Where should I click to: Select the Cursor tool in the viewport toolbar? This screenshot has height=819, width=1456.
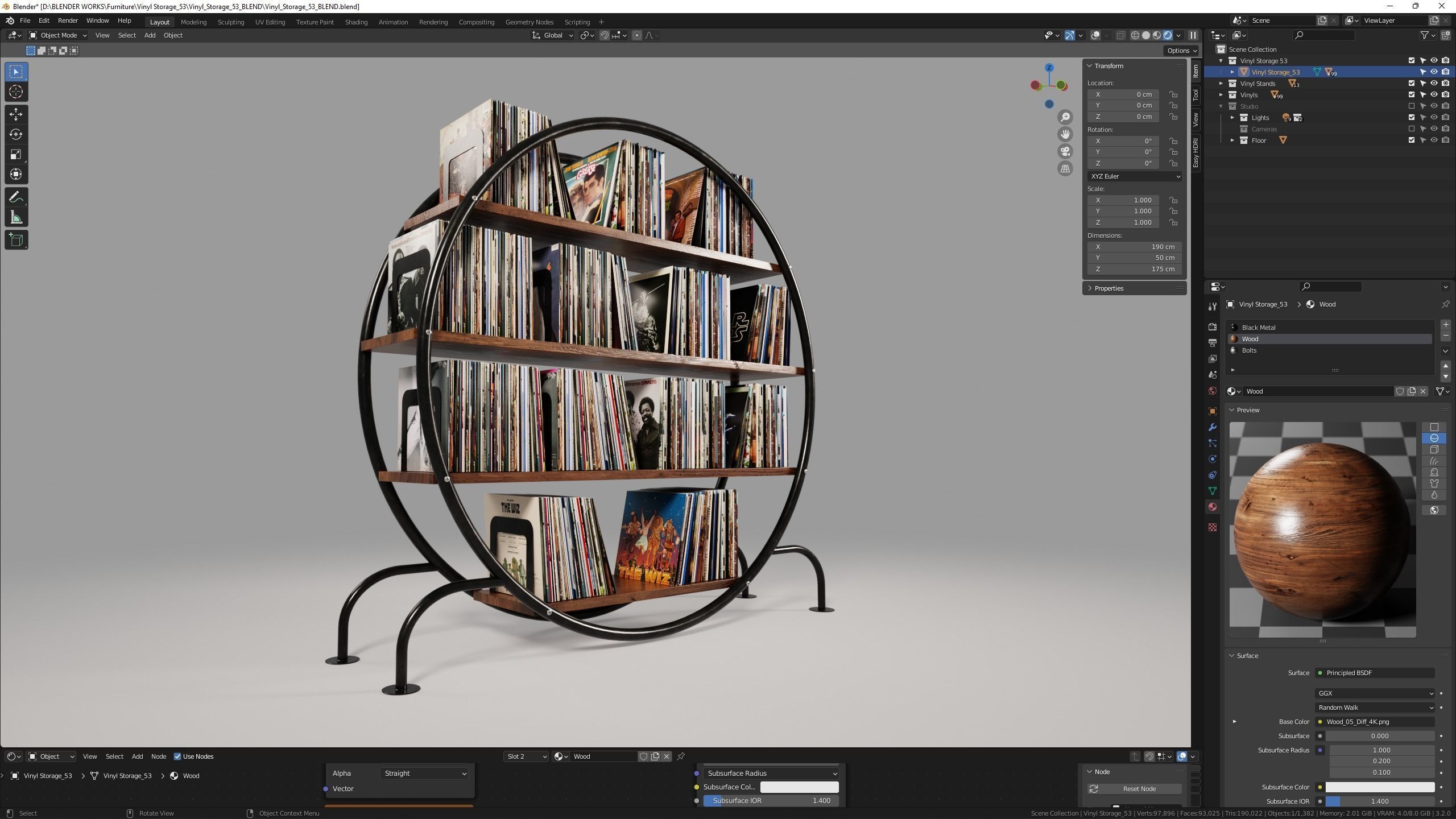pos(16,92)
